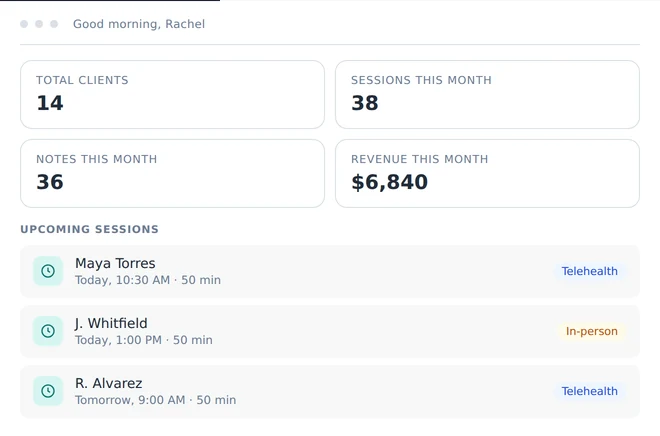Viewport: 660px width, 436px height.
Task: Open Maya Torres session name
Action: pyautogui.click(x=115, y=263)
